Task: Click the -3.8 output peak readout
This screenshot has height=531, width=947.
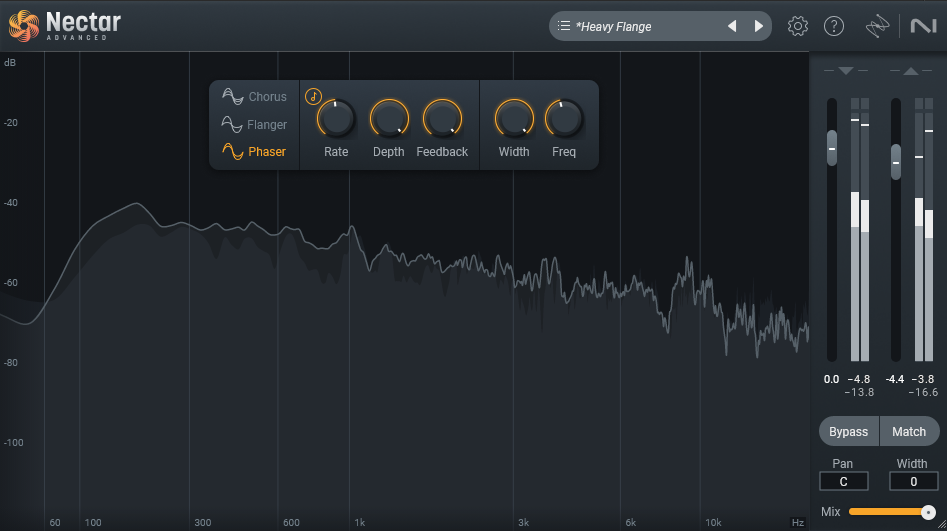Action: (923, 379)
